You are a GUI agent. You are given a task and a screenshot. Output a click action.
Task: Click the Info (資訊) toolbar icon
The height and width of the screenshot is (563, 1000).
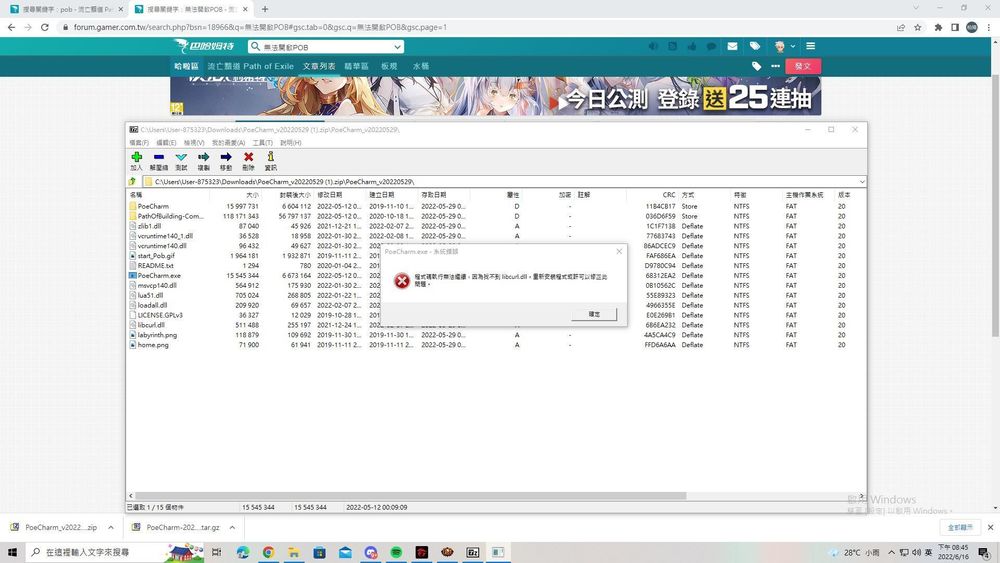point(270,158)
